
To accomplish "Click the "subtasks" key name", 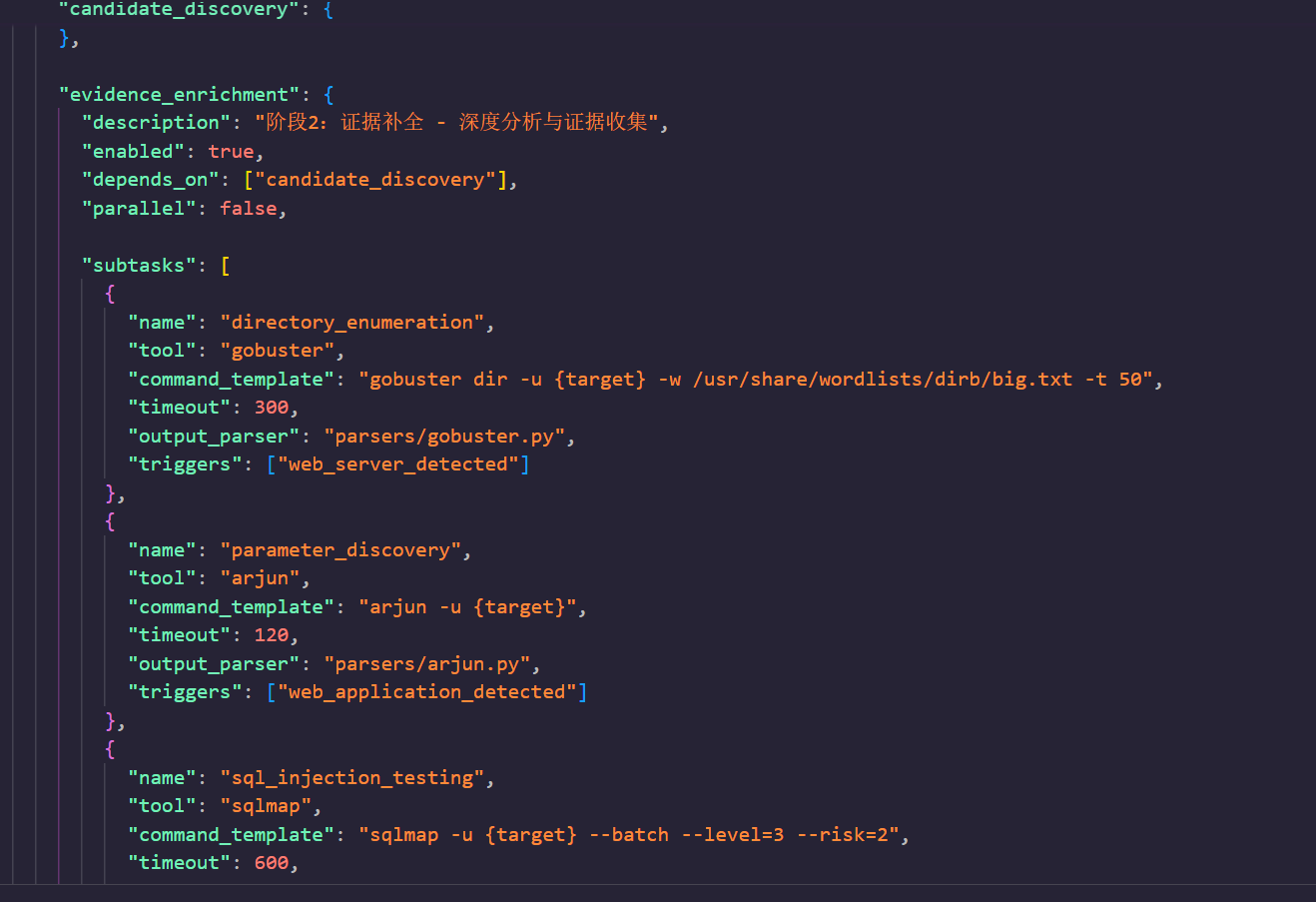I will 139,266.
